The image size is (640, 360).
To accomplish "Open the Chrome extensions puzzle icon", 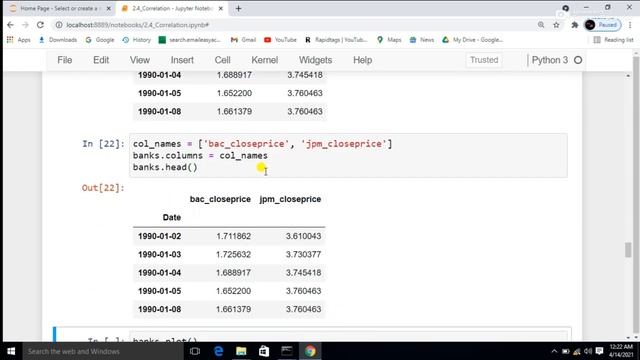I will pos(575,25).
